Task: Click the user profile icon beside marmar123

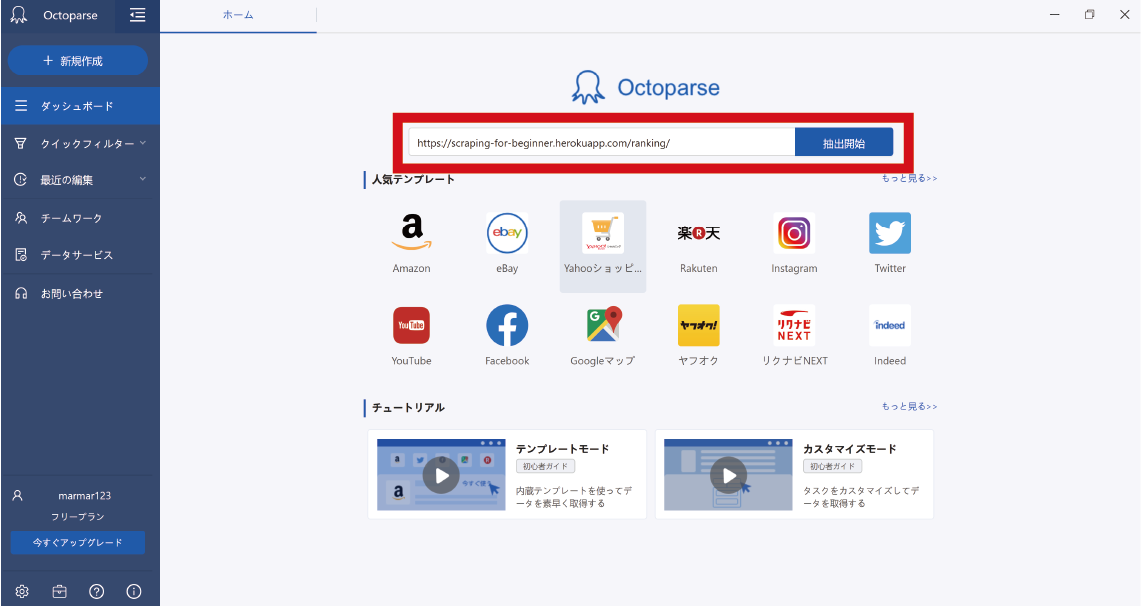Action: tap(17, 495)
